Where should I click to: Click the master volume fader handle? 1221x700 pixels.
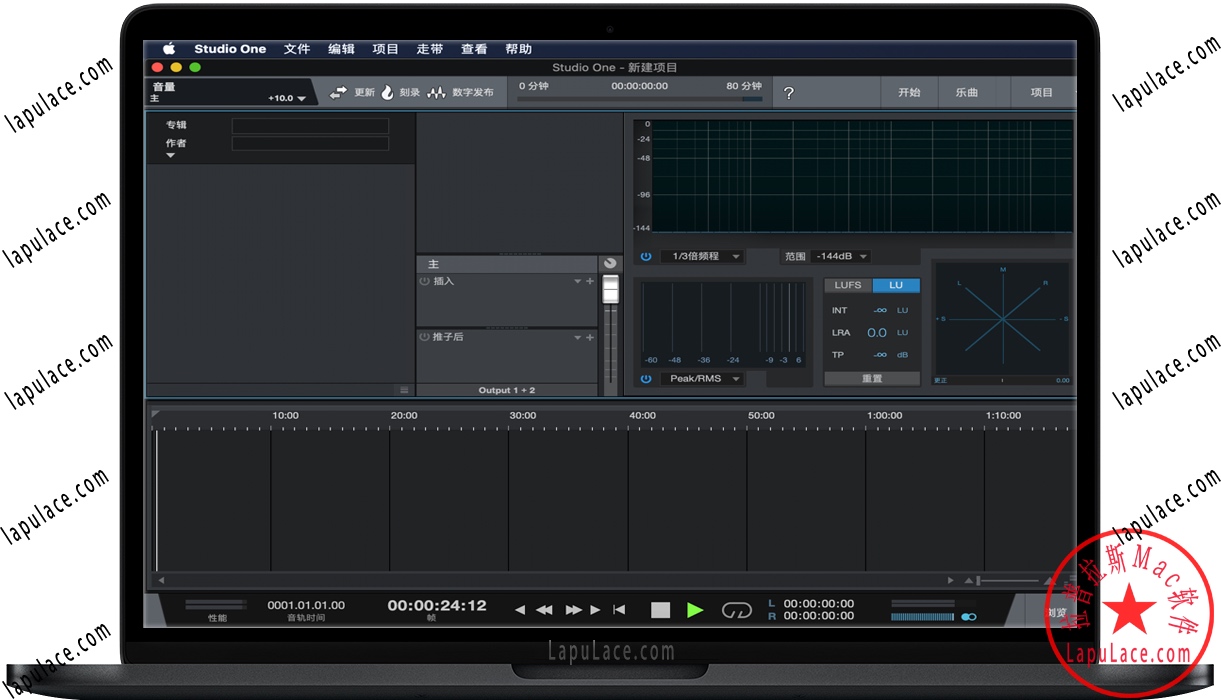pyautogui.click(x=610, y=288)
